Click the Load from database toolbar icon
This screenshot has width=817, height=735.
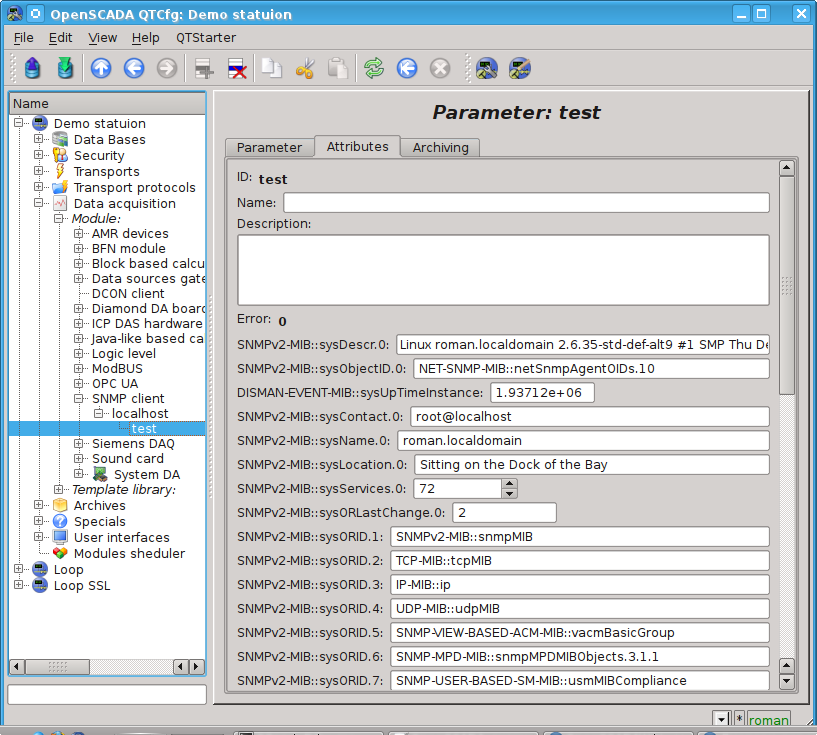pos(33,68)
